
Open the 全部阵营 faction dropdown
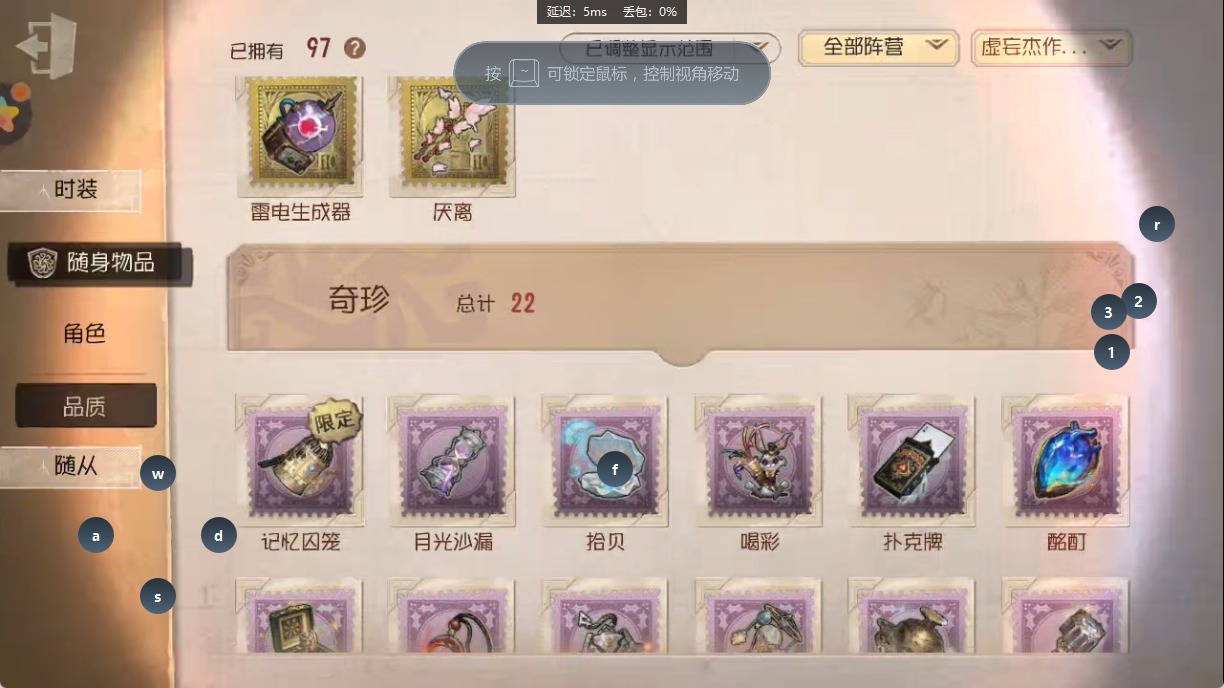point(879,47)
